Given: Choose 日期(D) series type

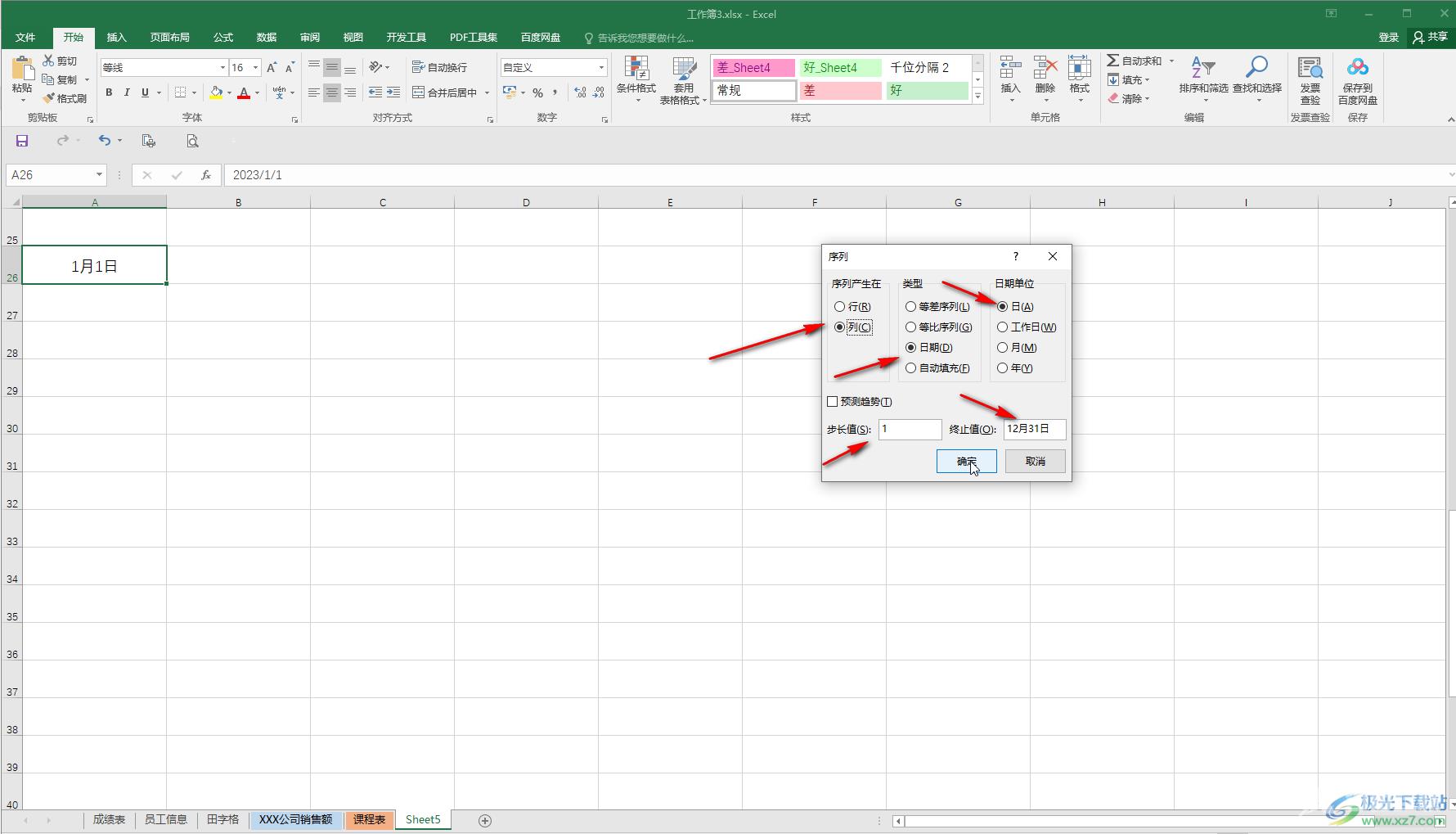Looking at the screenshot, I should tap(928, 347).
